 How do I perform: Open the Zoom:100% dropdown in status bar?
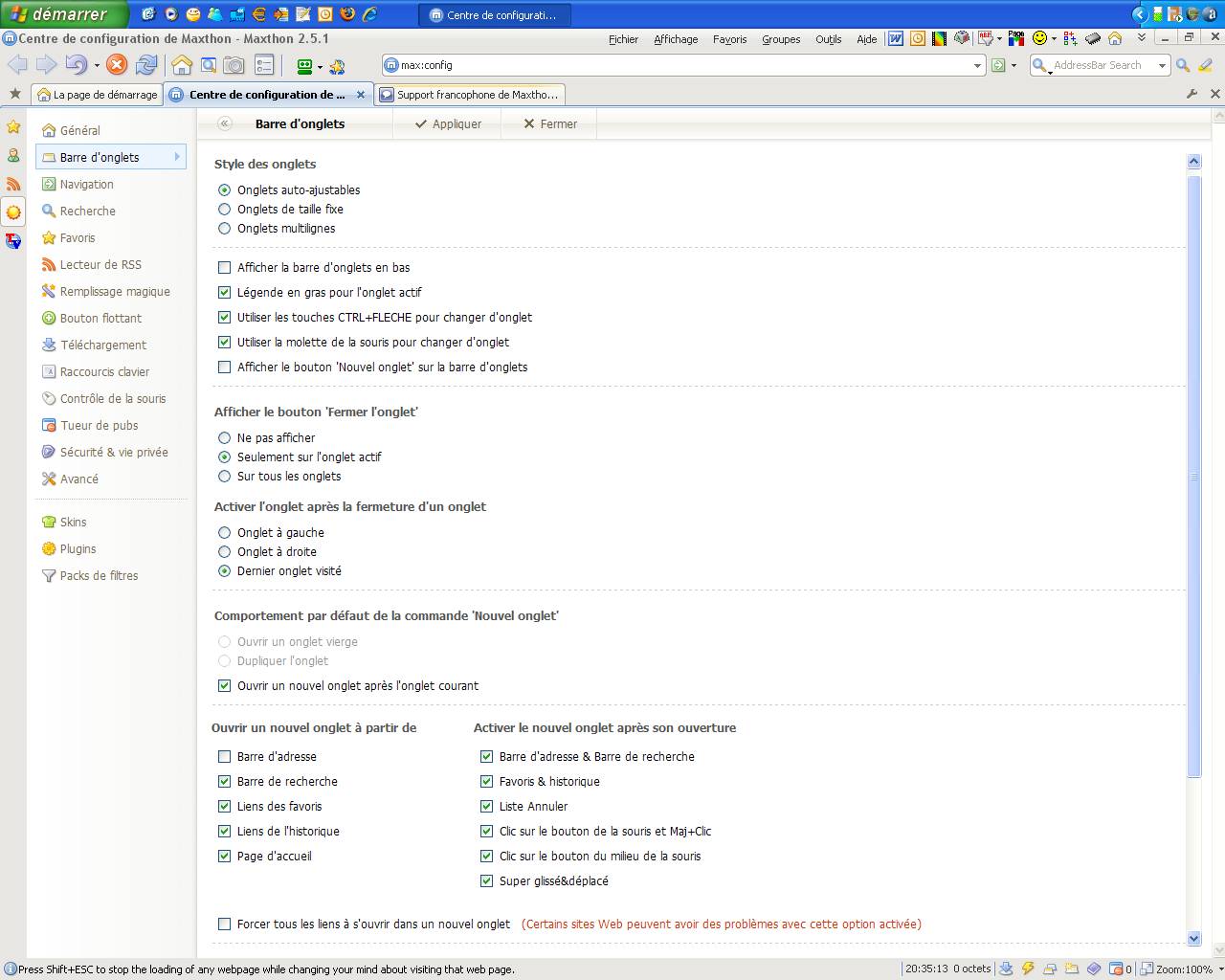pos(1220,969)
